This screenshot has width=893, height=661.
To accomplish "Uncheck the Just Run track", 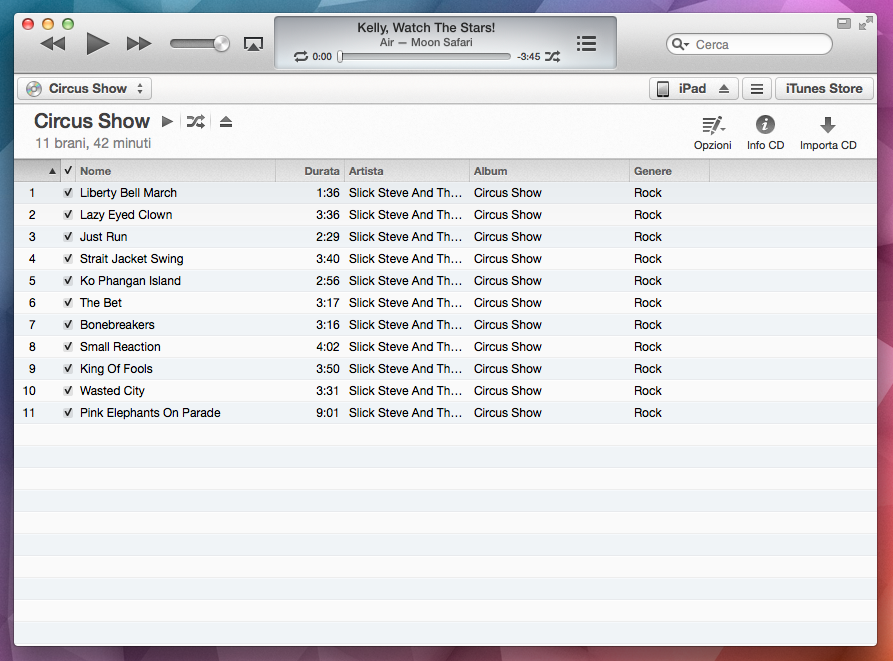I will (x=68, y=236).
